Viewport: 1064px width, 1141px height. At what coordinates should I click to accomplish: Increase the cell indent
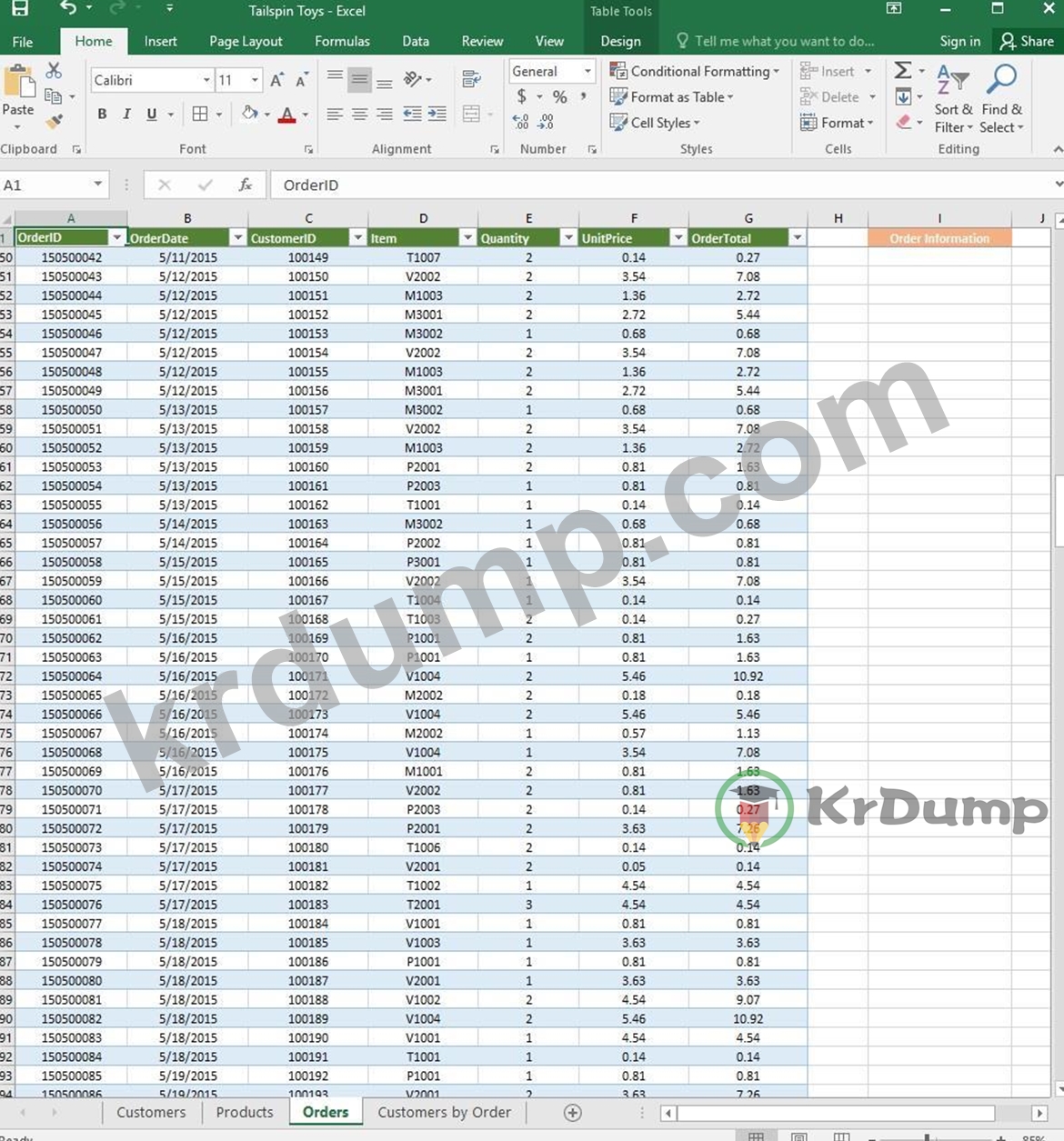coord(437,114)
